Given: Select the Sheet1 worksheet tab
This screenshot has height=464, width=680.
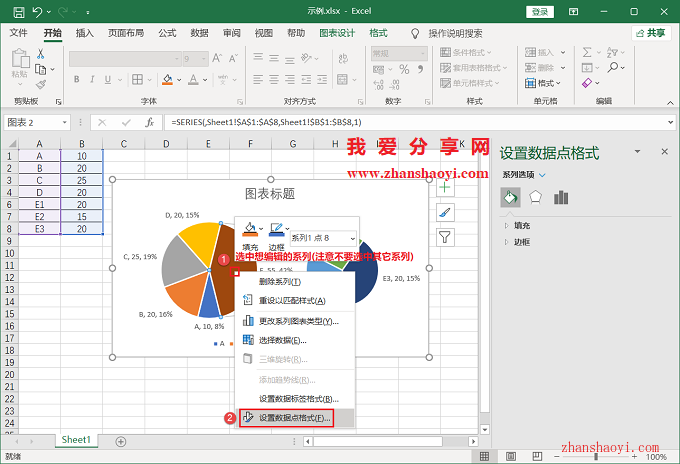Looking at the screenshot, I should click(76, 440).
